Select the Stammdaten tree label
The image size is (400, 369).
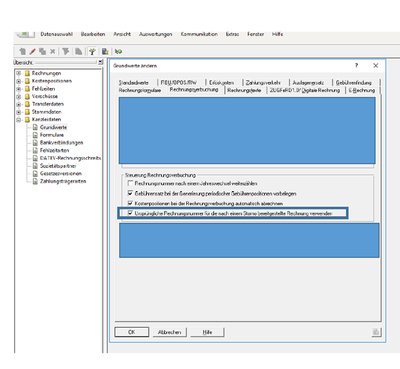(x=47, y=112)
